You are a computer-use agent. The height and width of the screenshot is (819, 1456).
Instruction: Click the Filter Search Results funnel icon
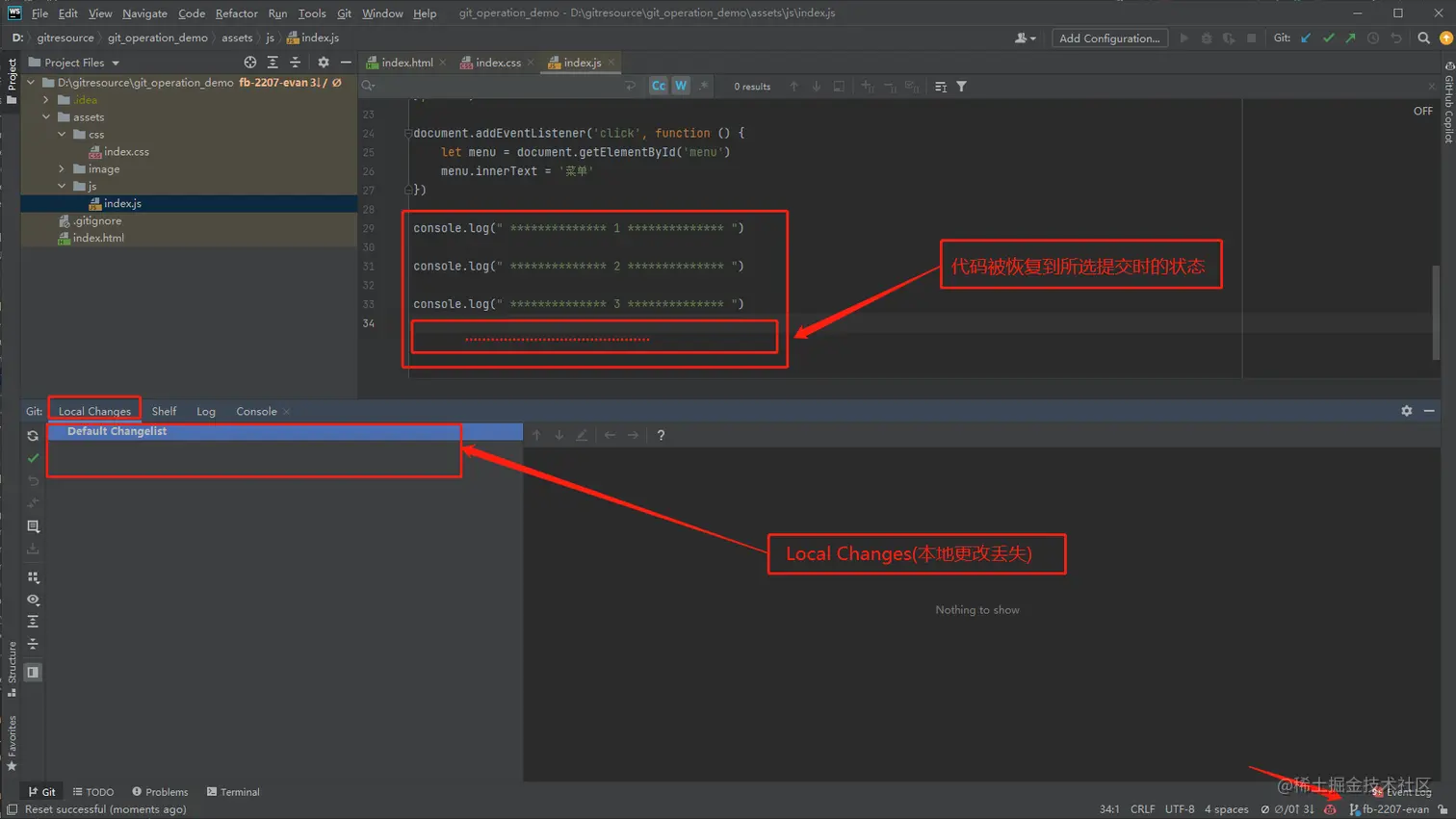tap(961, 87)
